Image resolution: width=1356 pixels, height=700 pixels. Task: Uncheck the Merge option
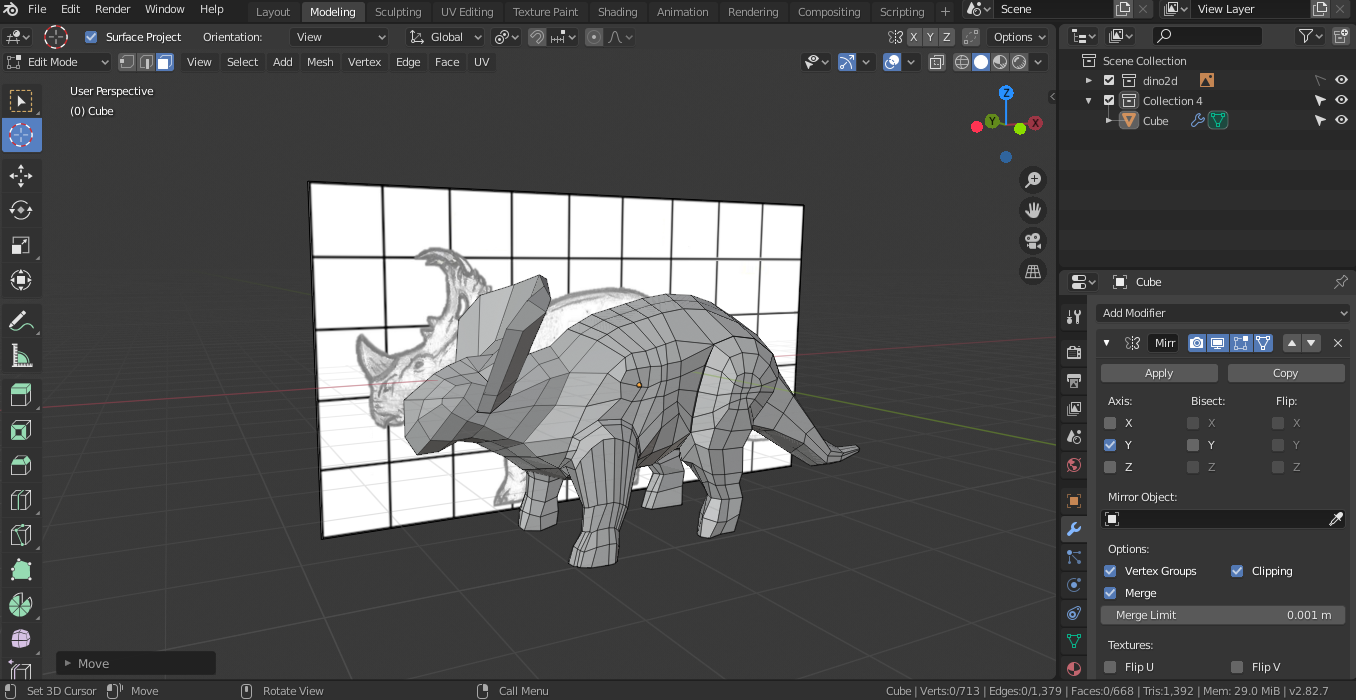tap(1110, 593)
